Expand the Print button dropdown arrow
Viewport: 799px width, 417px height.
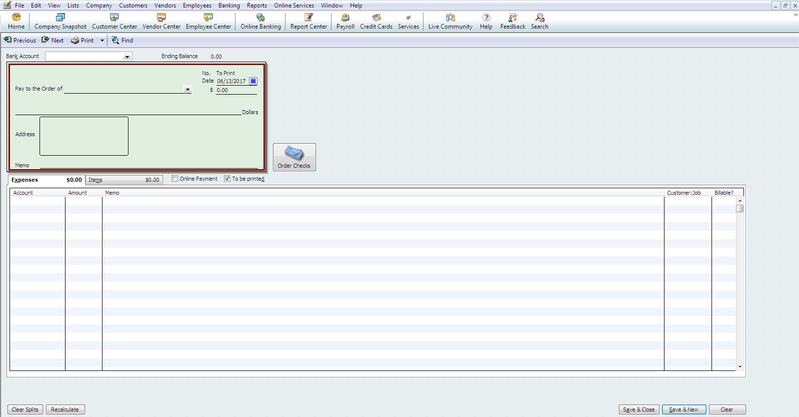tap(100, 40)
